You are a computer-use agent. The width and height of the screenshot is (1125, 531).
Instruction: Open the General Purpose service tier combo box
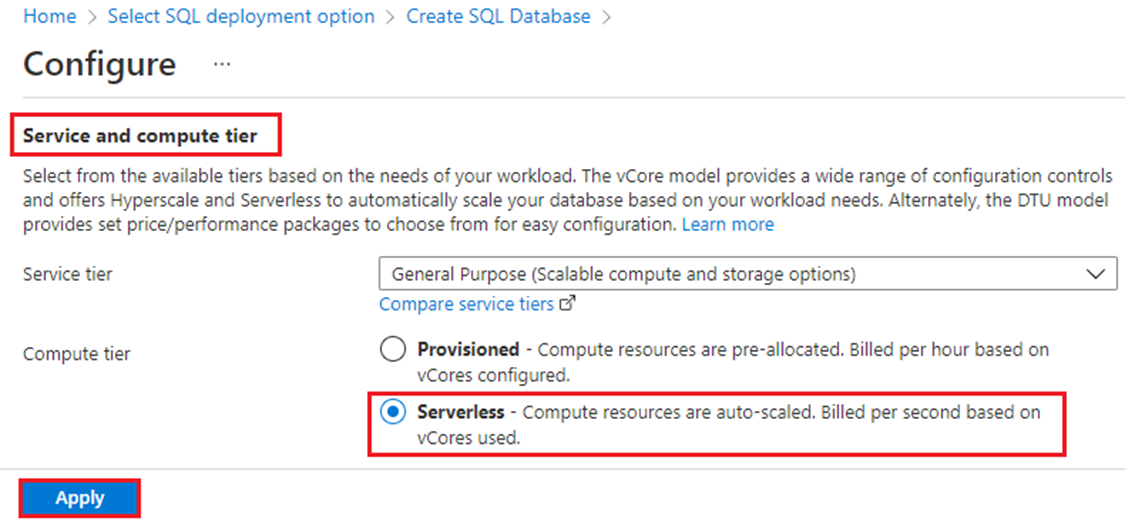point(748,274)
